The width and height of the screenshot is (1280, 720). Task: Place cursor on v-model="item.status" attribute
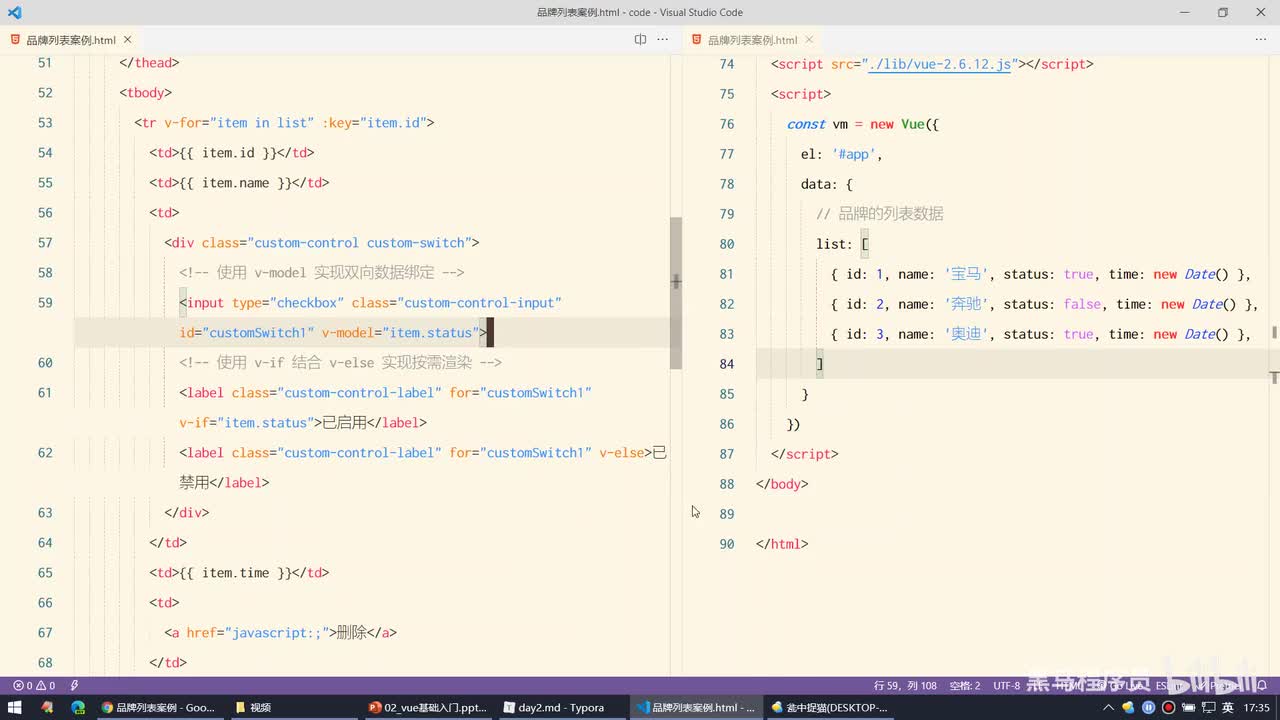[401, 333]
